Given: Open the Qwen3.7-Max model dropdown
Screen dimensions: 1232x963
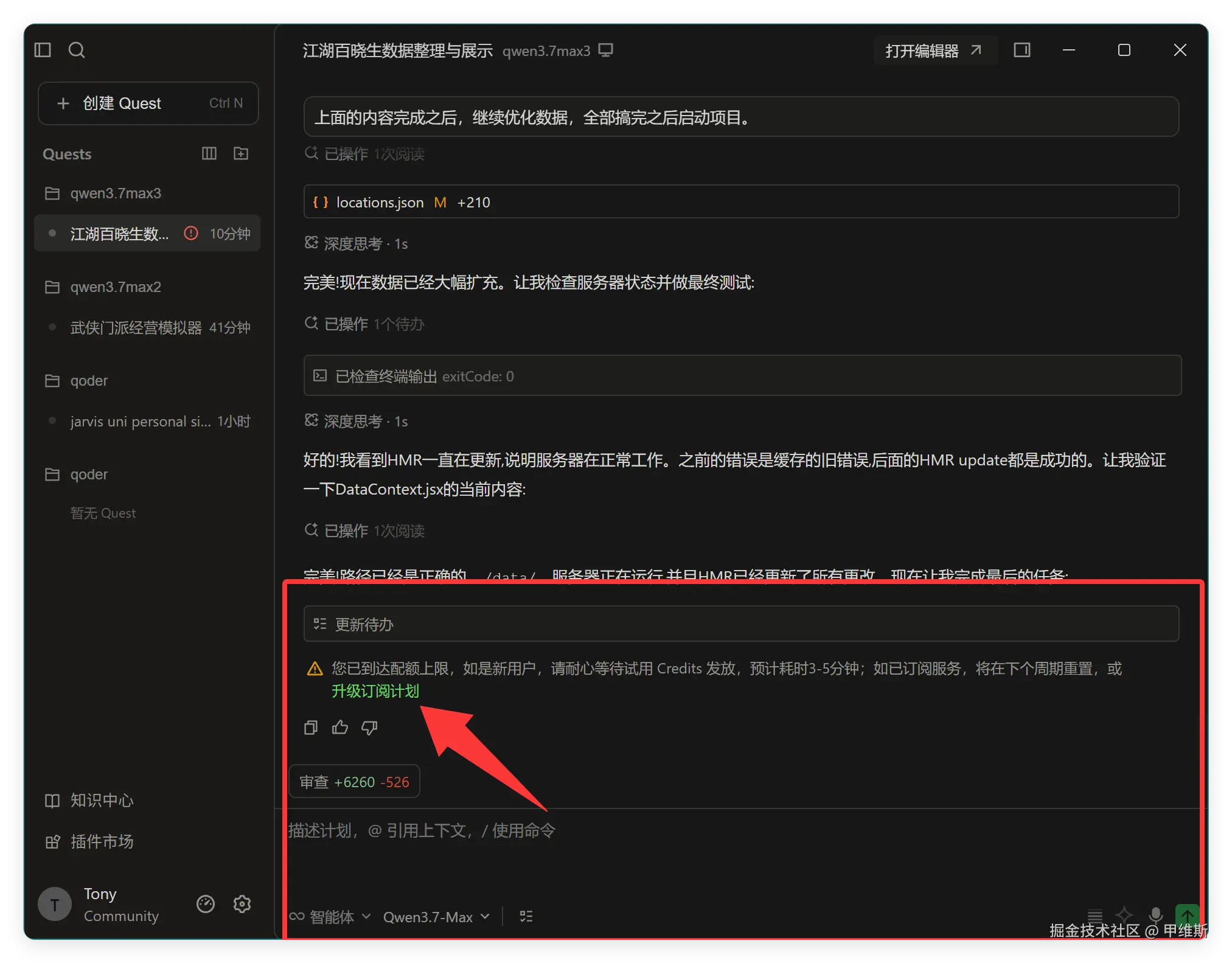Looking at the screenshot, I should 436,917.
